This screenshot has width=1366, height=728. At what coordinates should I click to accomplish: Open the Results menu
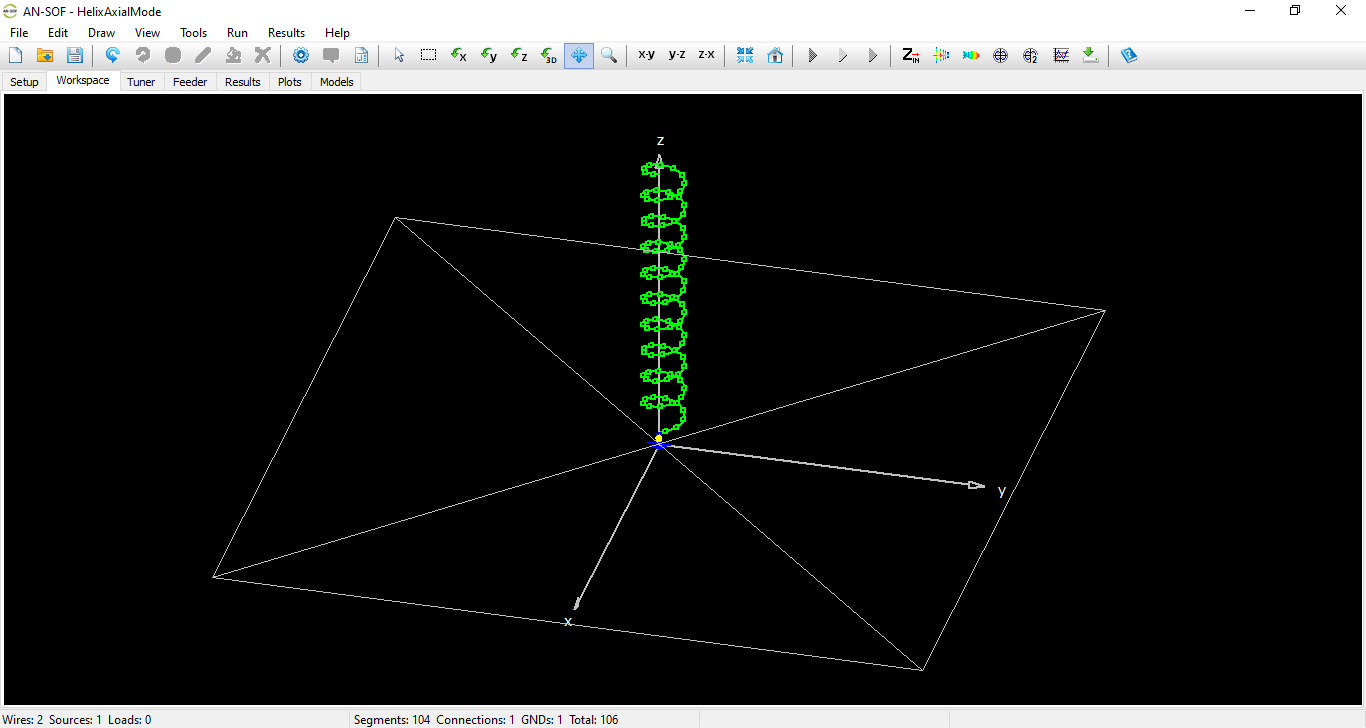pyautogui.click(x=286, y=33)
